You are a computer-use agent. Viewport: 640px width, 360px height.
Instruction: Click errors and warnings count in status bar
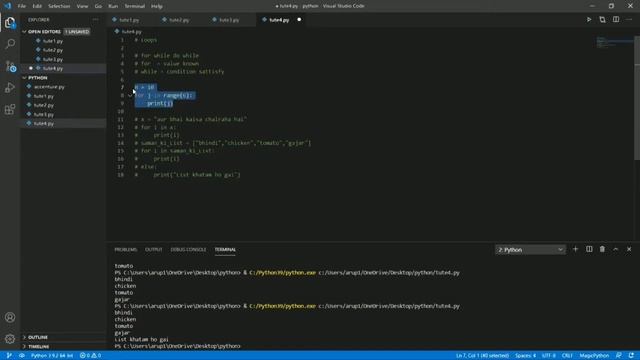click(90, 356)
